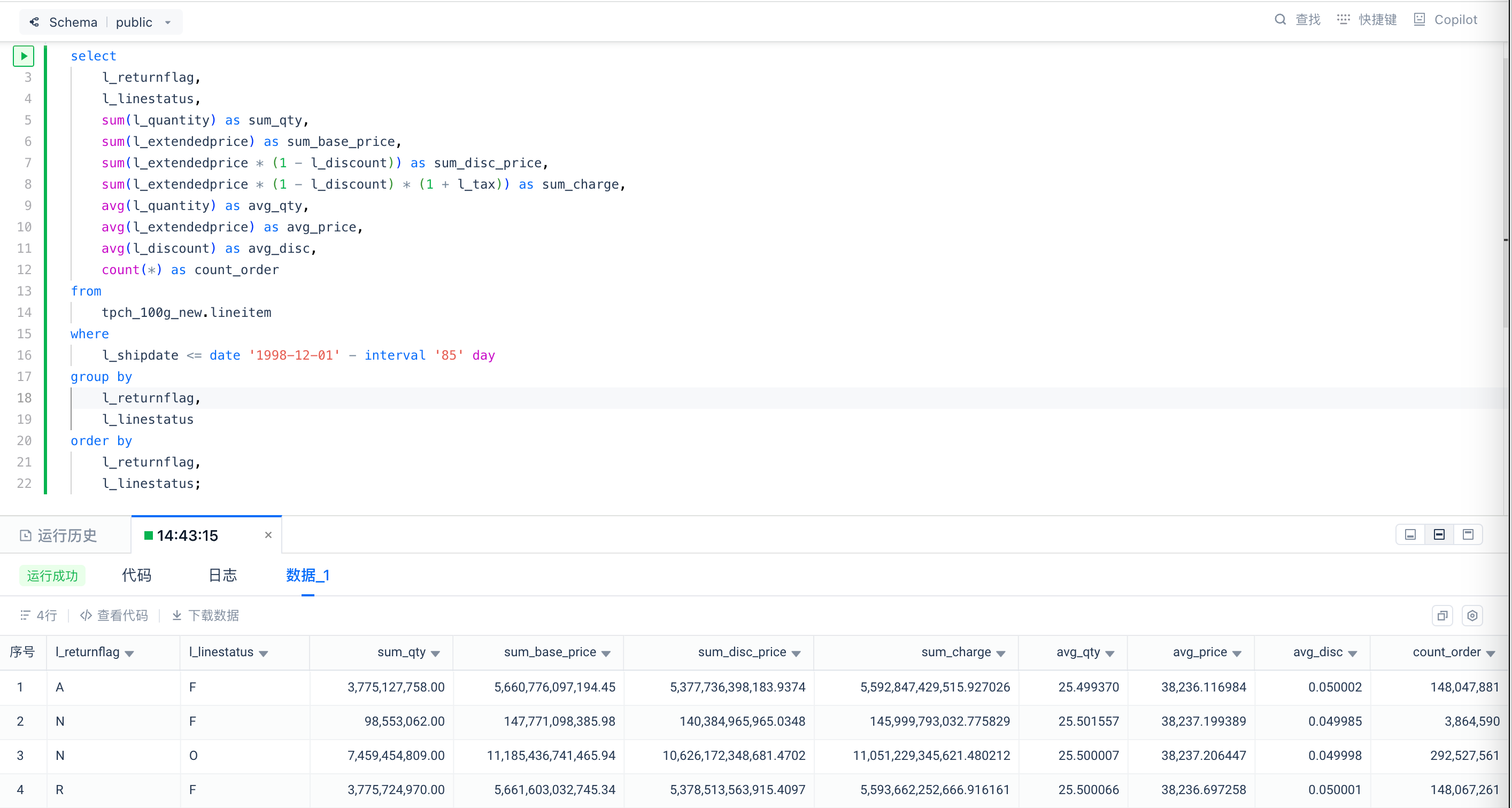
Task: Select the 代码 code tab
Action: (x=136, y=575)
